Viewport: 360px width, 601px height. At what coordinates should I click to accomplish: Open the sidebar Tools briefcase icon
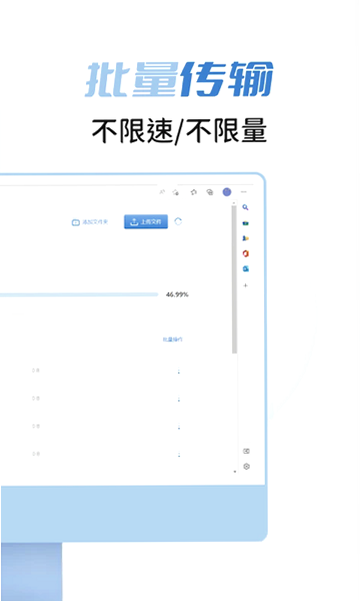[246, 223]
